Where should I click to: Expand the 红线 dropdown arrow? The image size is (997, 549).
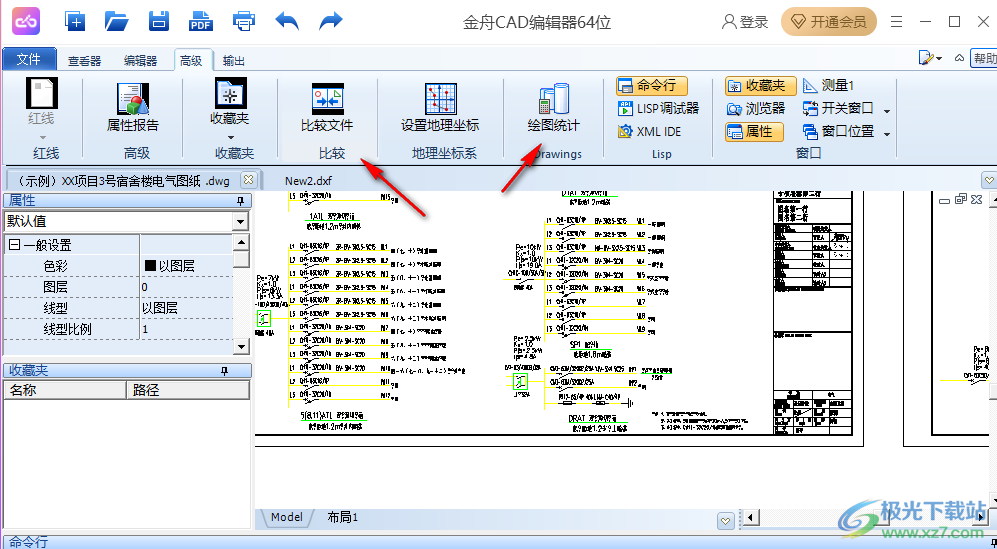coord(43,137)
